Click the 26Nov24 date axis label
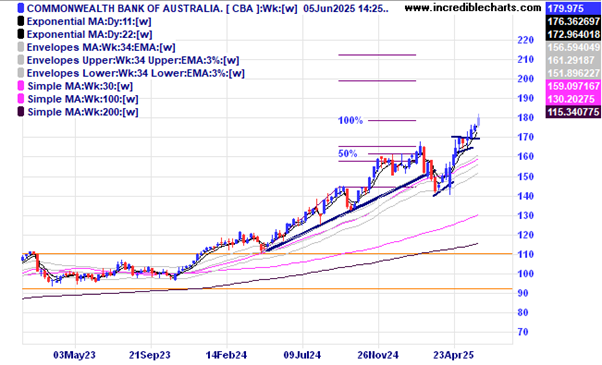Screen dimensions: 602x365 [x=378, y=355]
